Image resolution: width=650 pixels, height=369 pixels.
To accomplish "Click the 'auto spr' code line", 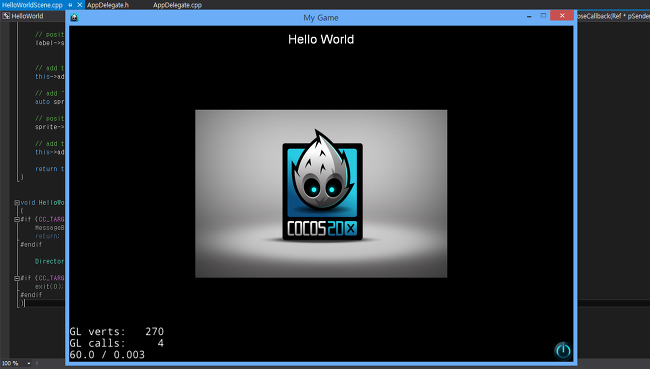I will 49,102.
